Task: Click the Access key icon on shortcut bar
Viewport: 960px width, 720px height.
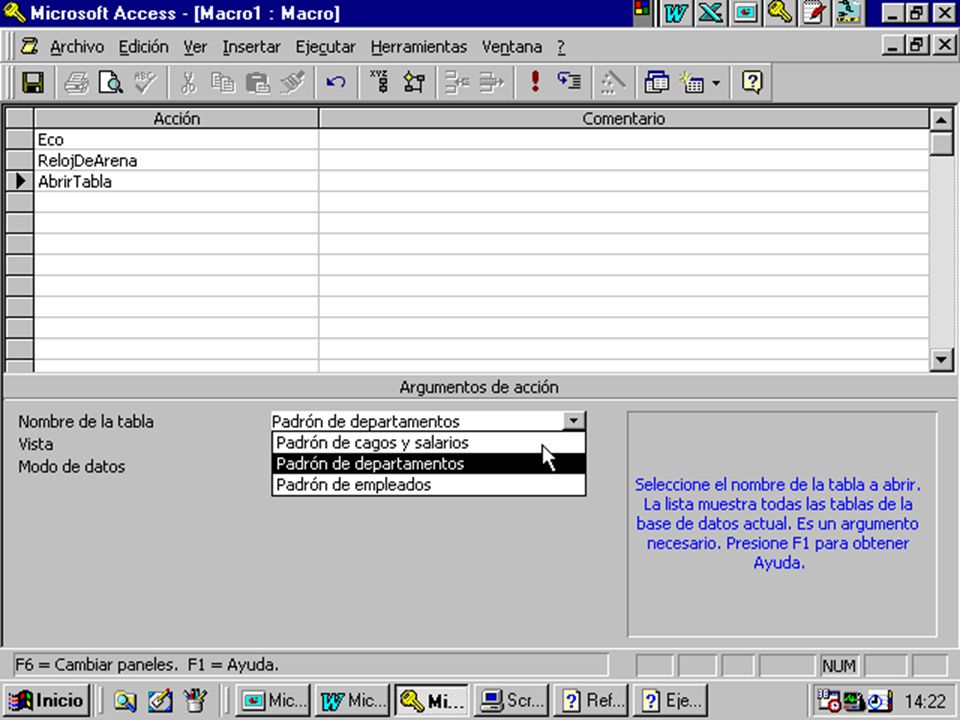Action: click(779, 13)
